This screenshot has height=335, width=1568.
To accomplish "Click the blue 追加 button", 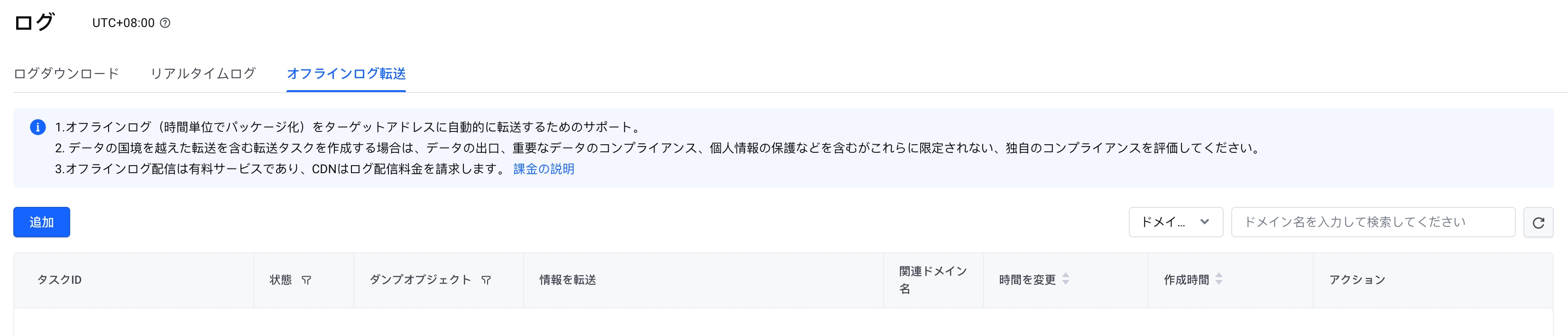I will (x=41, y=223).
